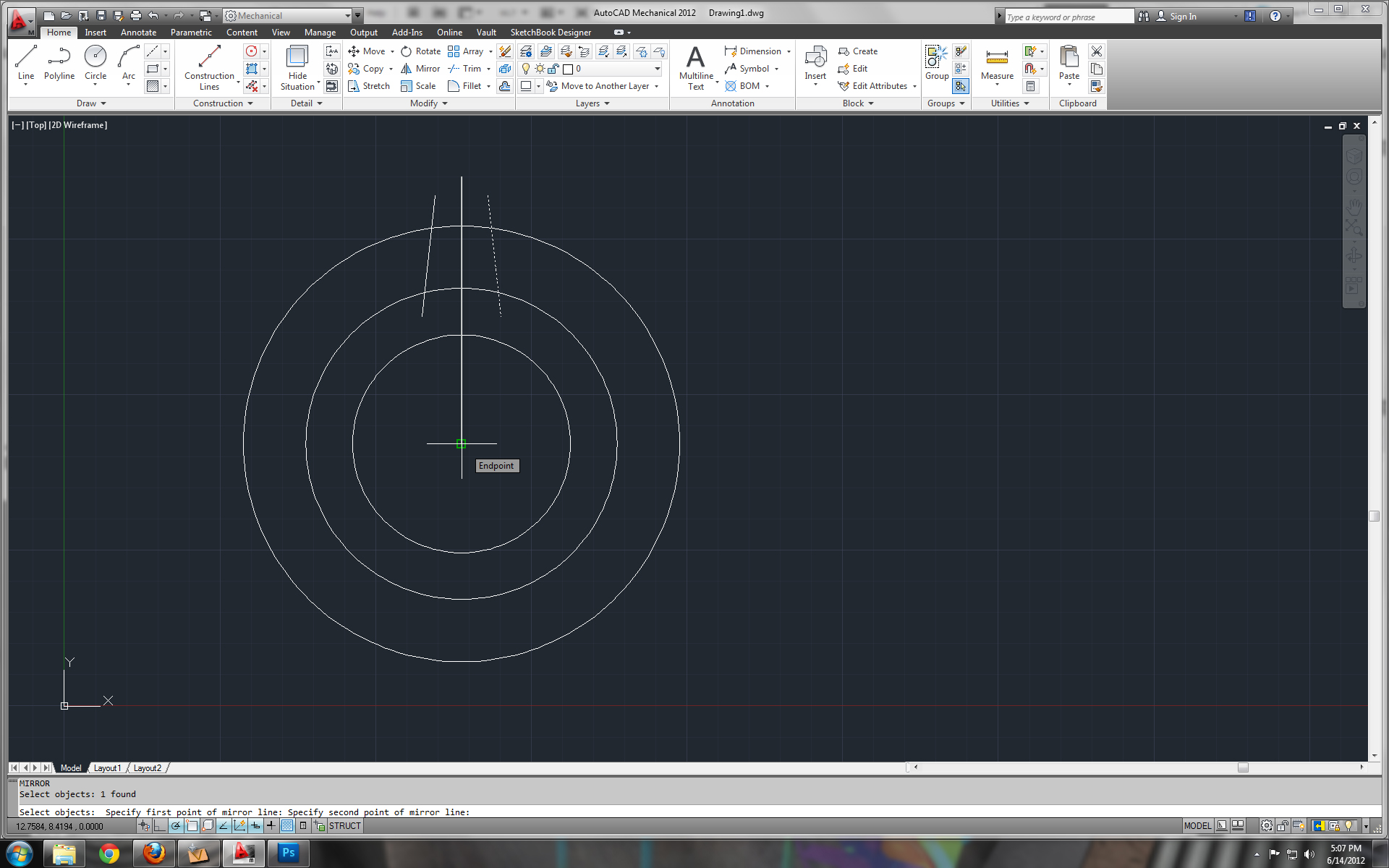Select the Multiline Text tool
The height and width of the screenshot is (868, 1389).
tap(696, 67)
